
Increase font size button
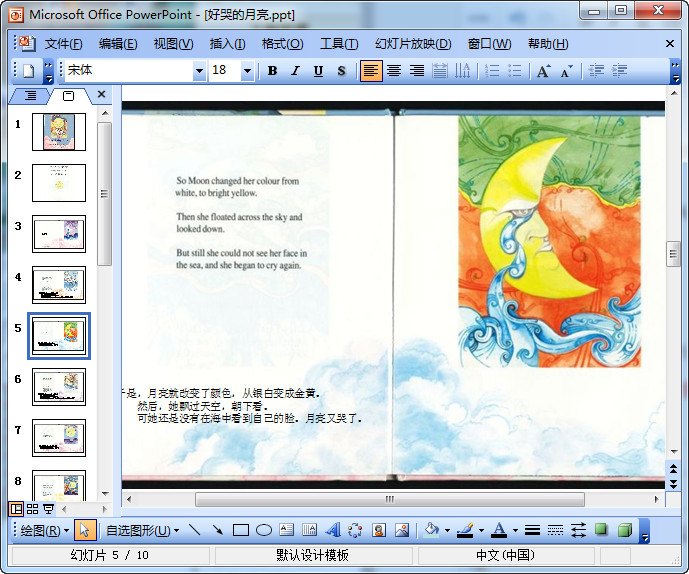[x=544, y=71]
